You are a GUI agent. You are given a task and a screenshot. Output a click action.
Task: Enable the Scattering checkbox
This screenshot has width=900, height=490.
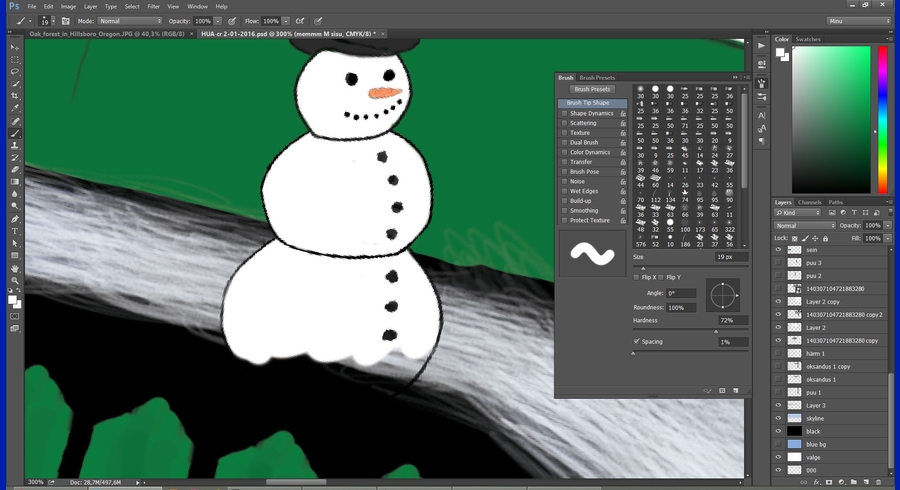(564, 123)
